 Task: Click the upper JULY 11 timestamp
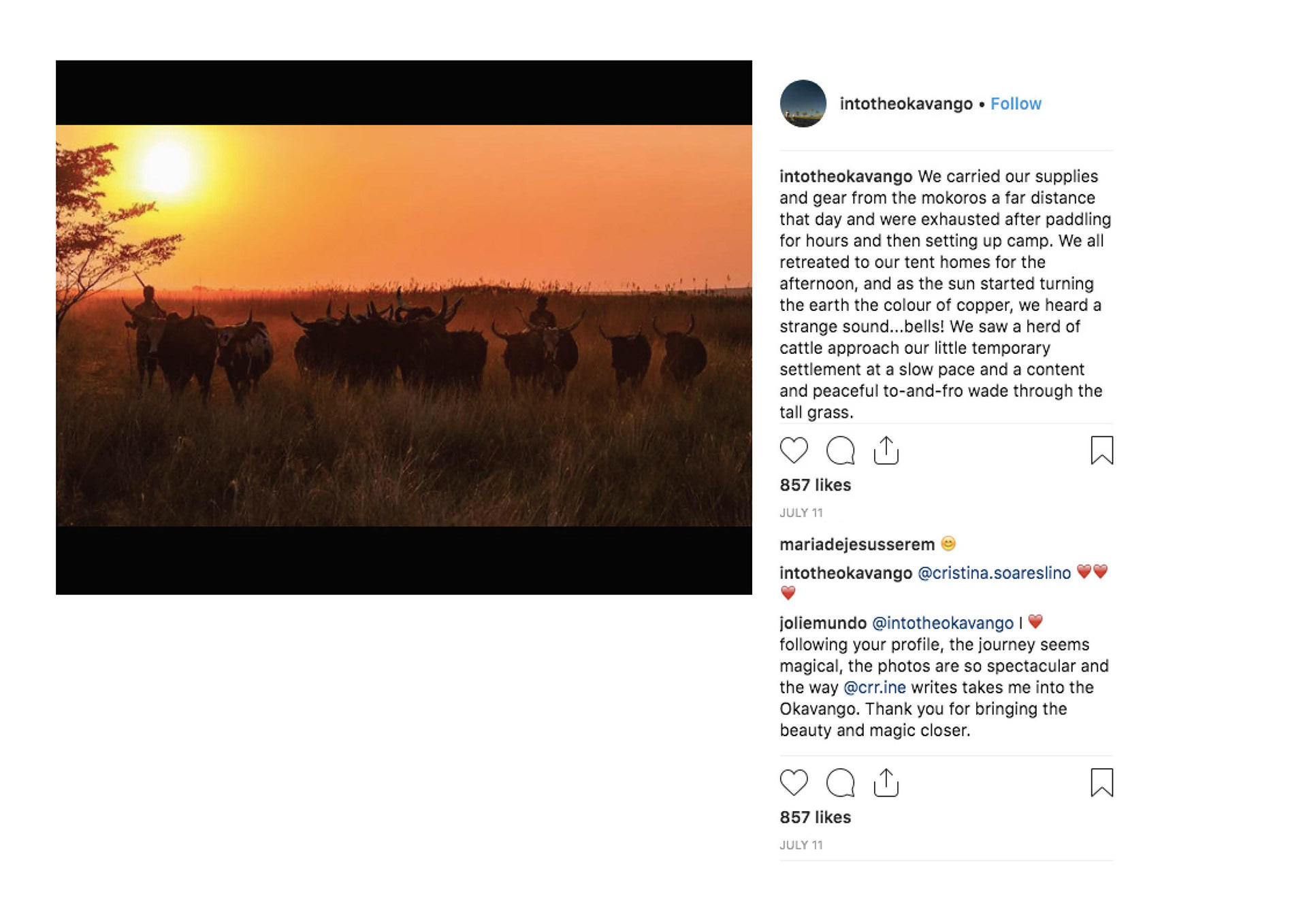[x=801, y=513]
